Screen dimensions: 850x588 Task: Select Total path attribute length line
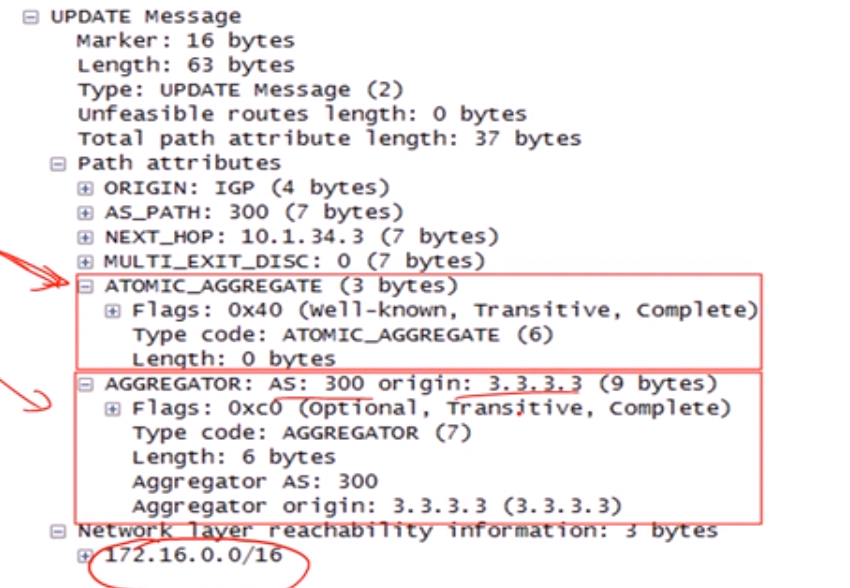point(329,139)
